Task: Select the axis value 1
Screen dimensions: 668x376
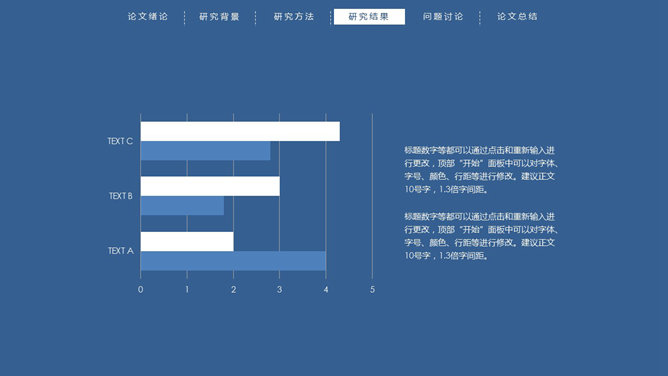Action: tap(187, 290)
